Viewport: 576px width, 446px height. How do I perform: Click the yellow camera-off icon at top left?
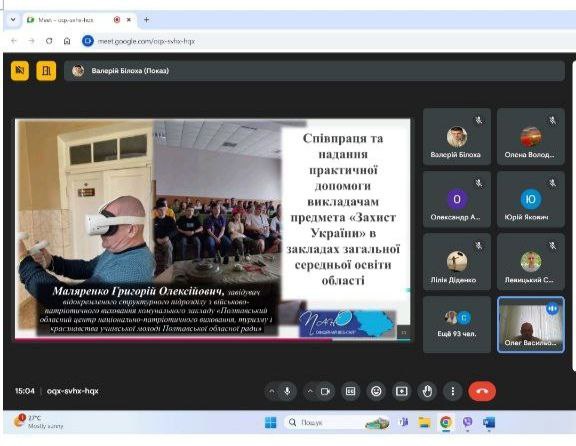20,70
